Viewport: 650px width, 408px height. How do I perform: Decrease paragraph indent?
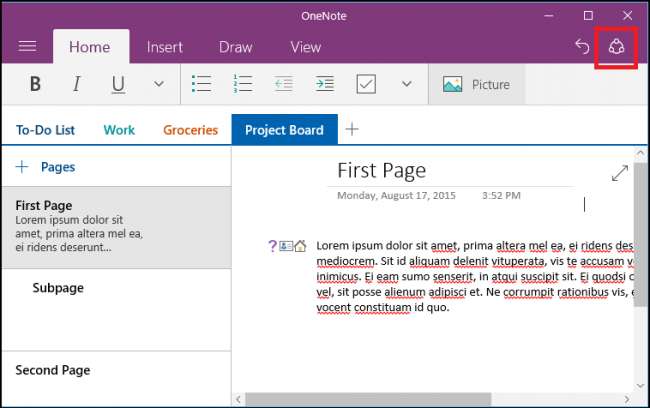284,85
